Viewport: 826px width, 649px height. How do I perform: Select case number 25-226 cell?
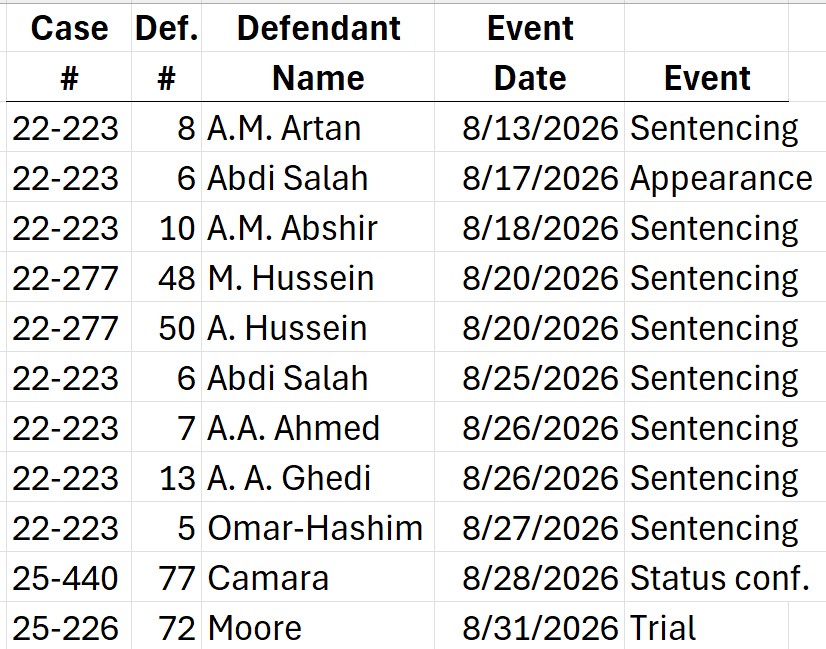coord(69,627)
